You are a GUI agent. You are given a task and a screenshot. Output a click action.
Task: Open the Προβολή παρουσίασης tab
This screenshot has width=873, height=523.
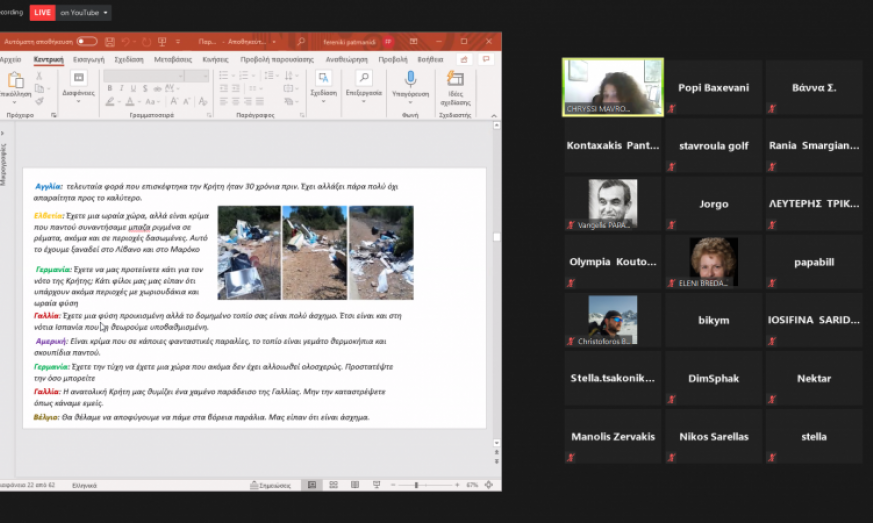(x=277, y=60)
